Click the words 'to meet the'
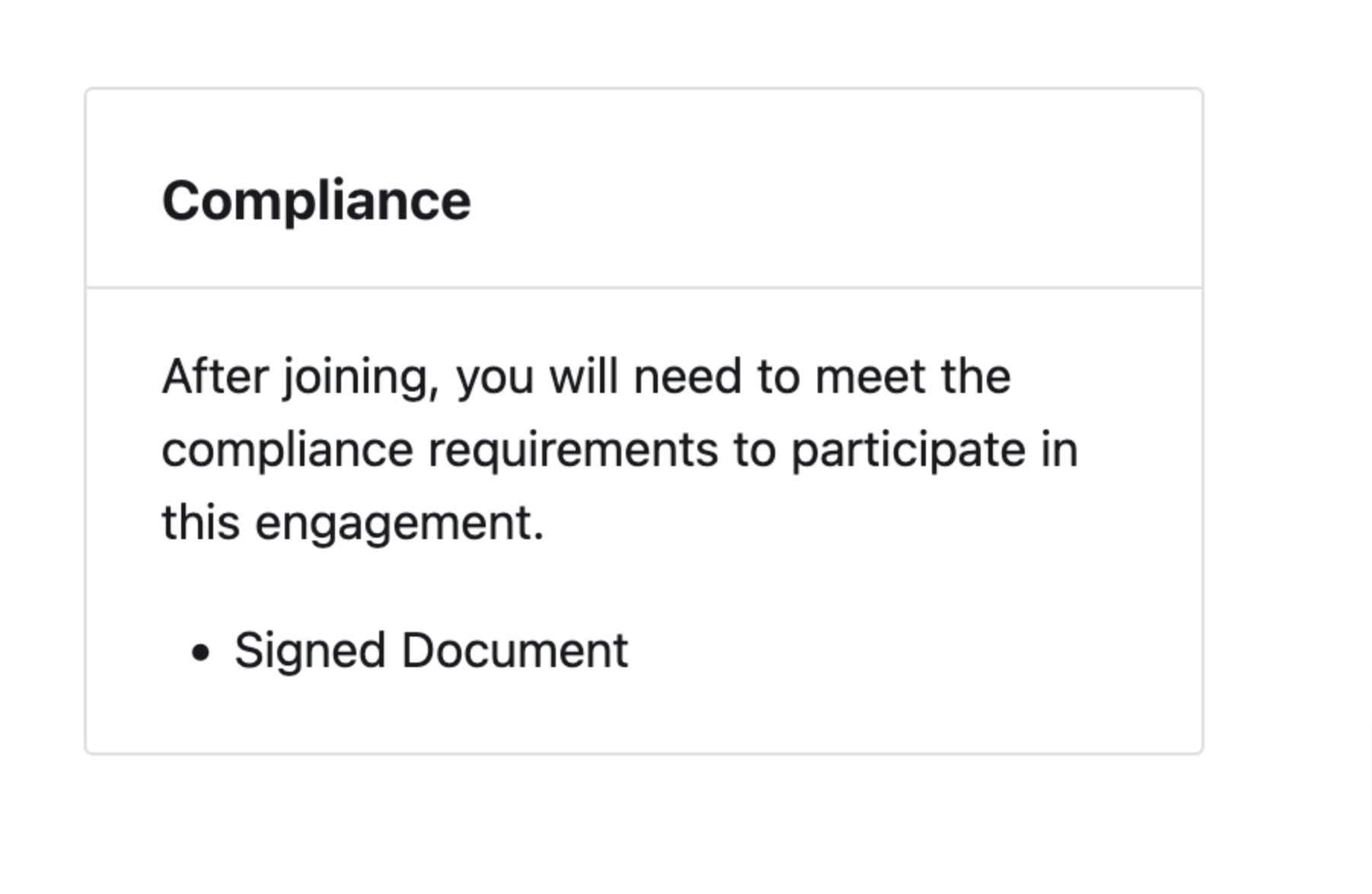1372x894 pixels. click(884, 377)
